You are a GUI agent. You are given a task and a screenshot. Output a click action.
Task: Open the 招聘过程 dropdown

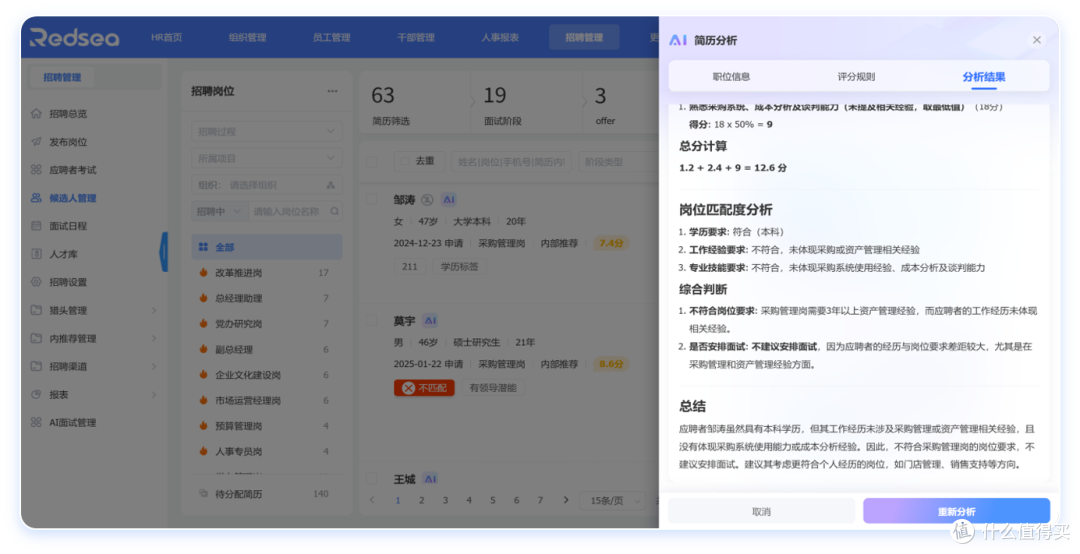click(x=267, y=131)
